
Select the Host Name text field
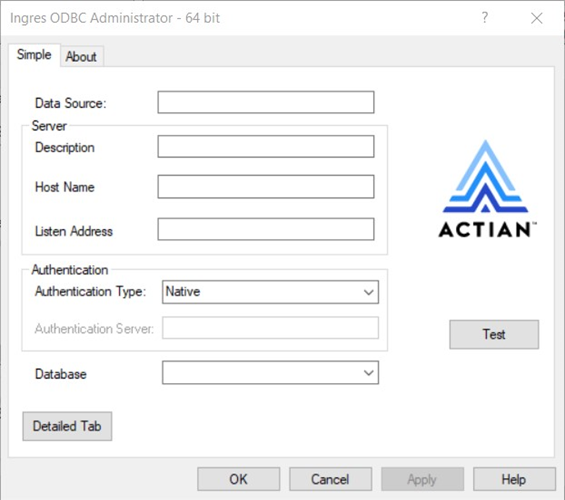(266, 187)
